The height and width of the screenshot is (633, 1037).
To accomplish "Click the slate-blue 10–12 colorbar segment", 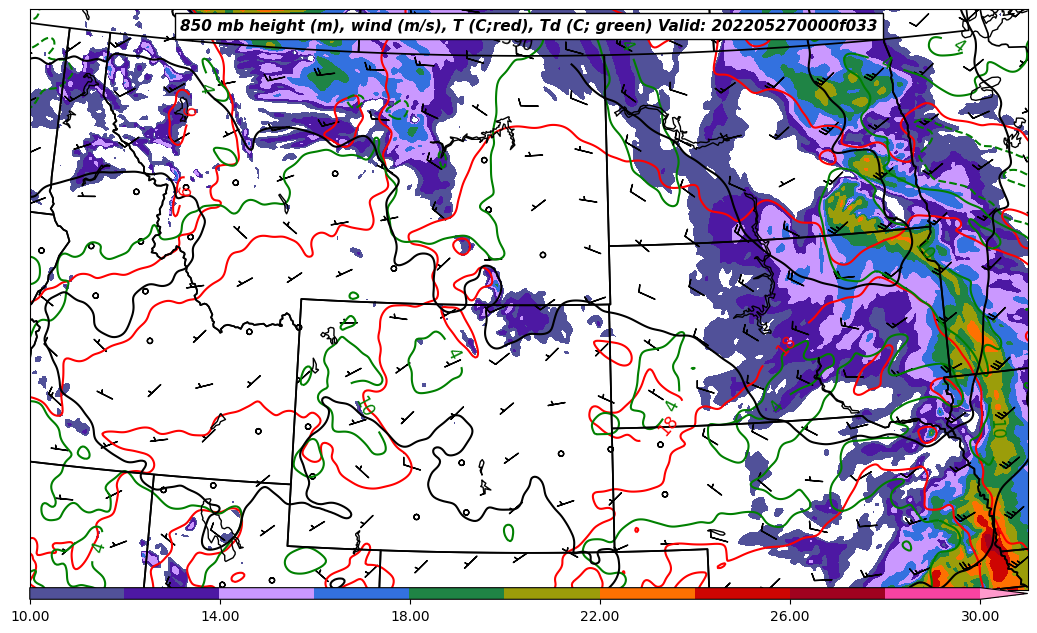I will pyautogui.click(x=77, y=593).
